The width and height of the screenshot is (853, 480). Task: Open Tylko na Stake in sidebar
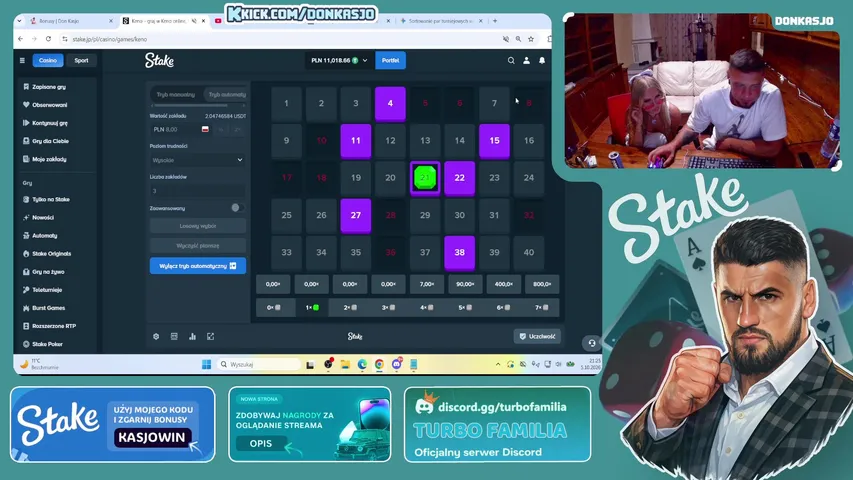click(51, 199)
